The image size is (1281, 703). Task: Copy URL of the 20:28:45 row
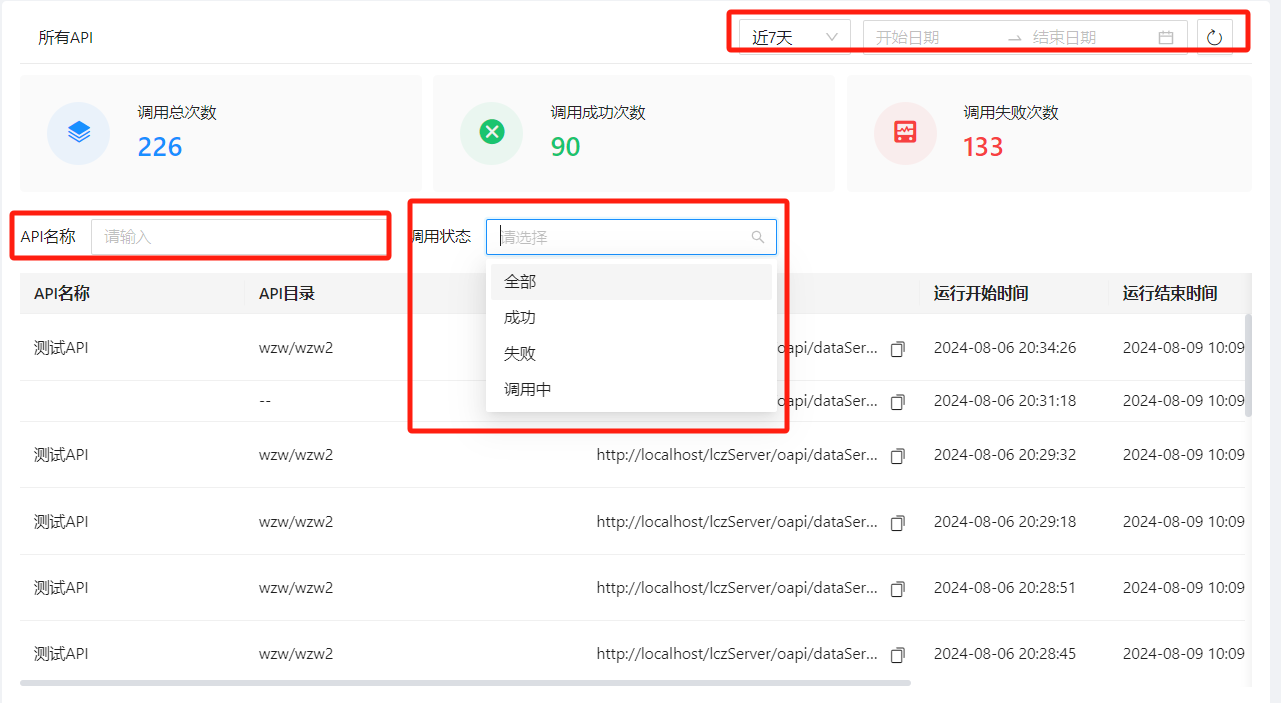(897, 655)
